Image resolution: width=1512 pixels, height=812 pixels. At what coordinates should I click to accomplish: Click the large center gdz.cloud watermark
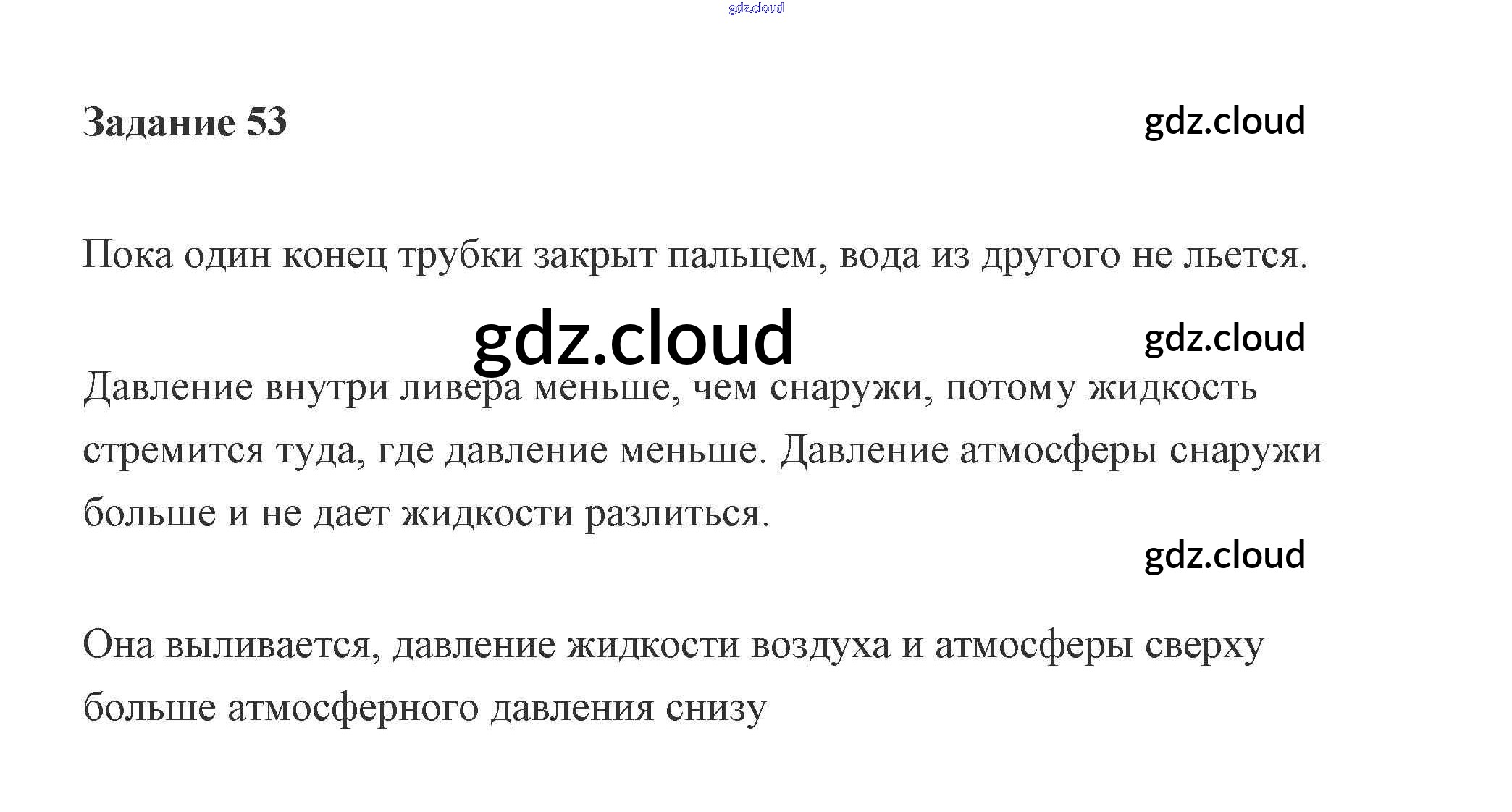tap(634, 337)
